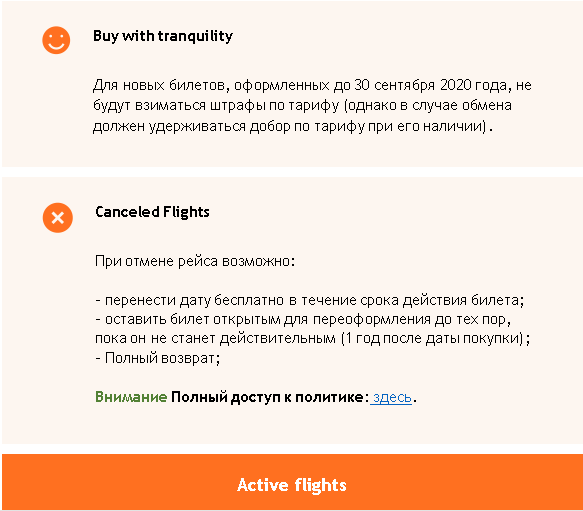Click the 'оставить билет открытым' option line

[x=303, y=320]
